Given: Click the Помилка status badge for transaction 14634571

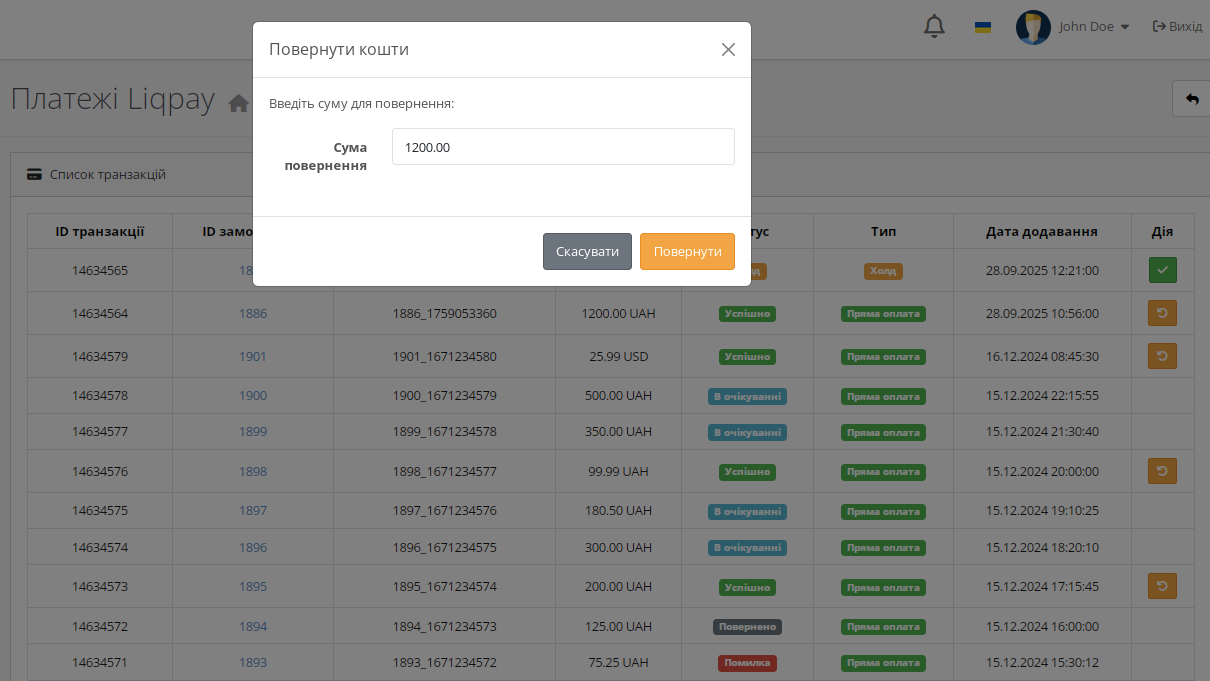Looking at the screenshot, I should [747, 663].
